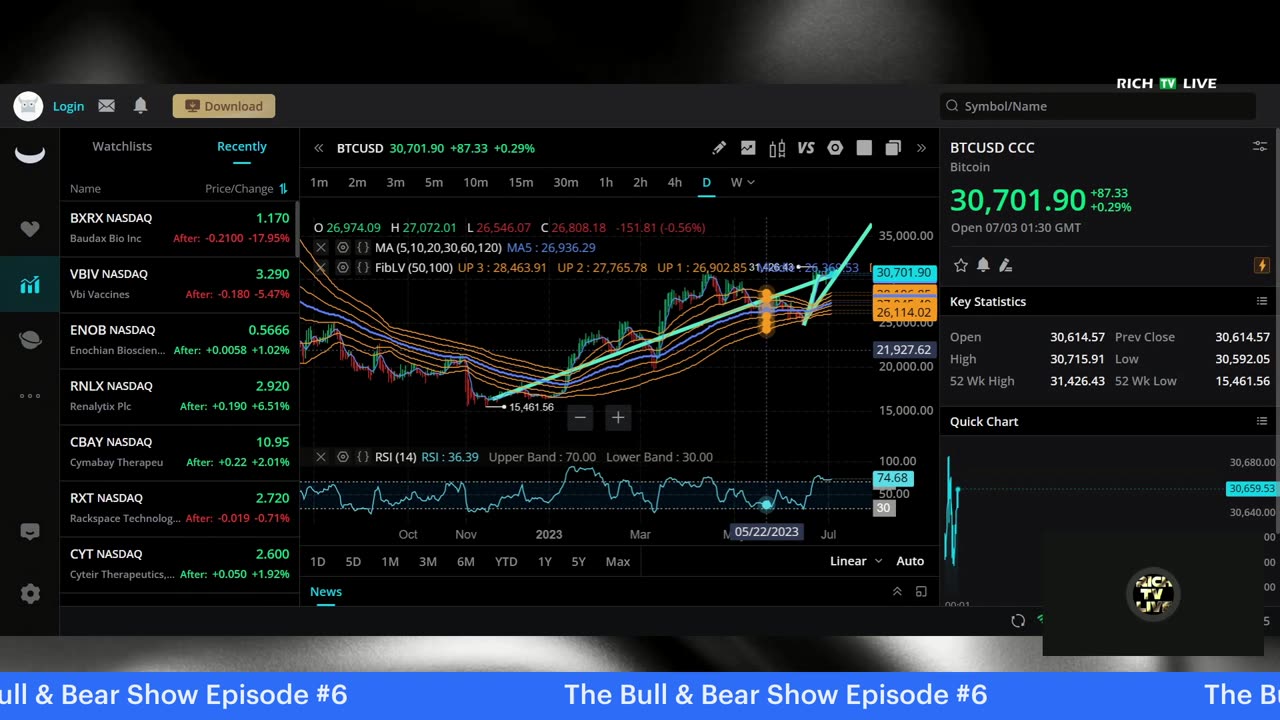1280x720 pixels.
Task: Select BXRX NASDAQ in the watchlist
Action: tap(179, 228)
